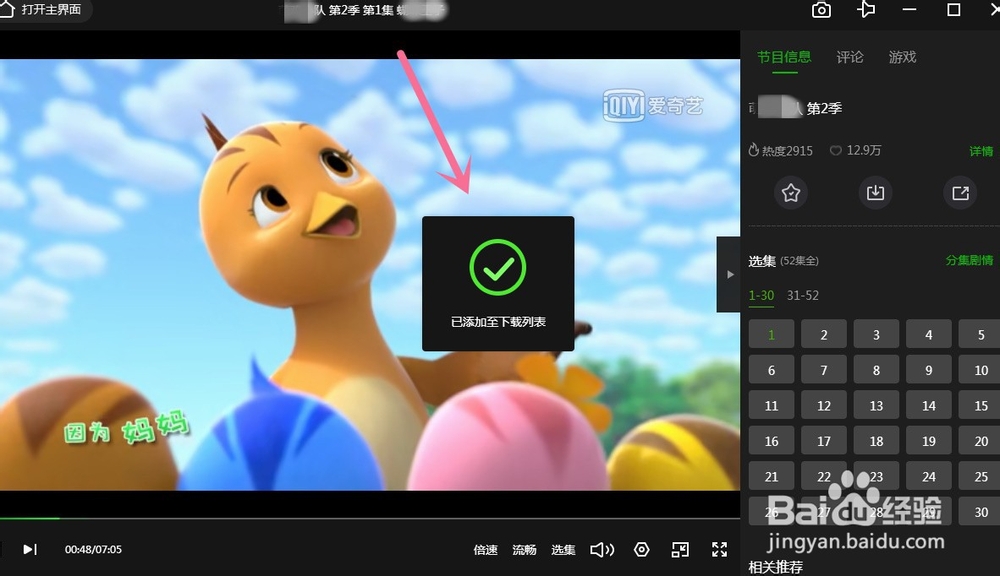Select the 1-30 episode range tab
The width and height of the screenshot is (1000, 576).
(761, 295)
